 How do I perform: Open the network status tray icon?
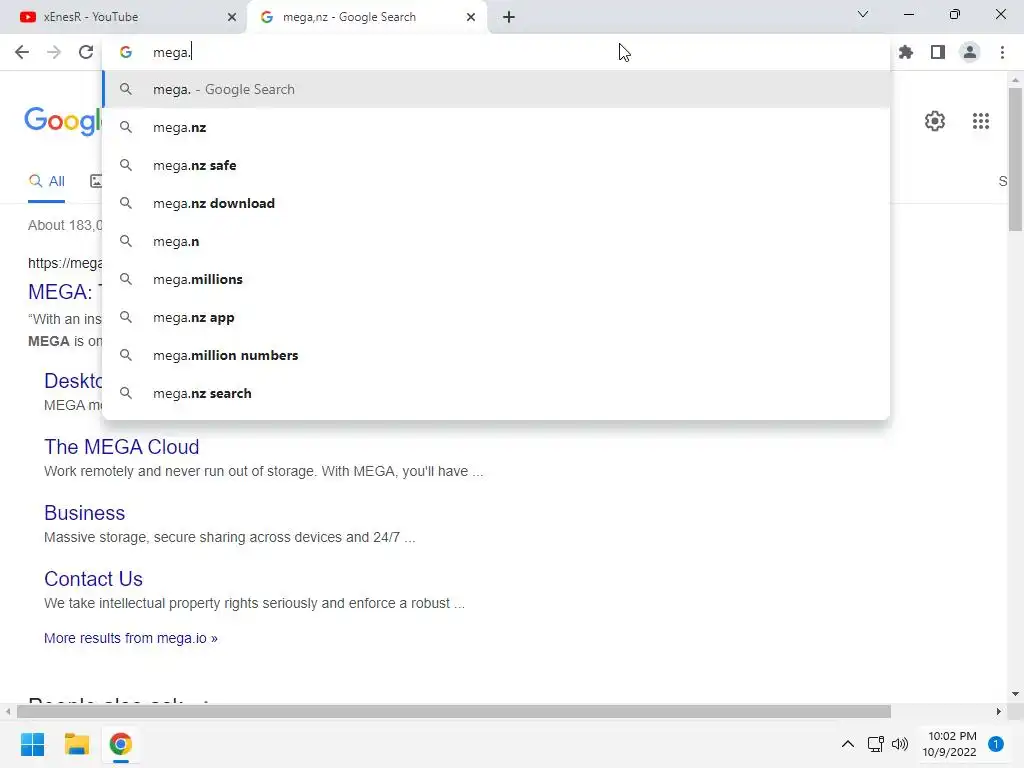(x=875, y=744)
